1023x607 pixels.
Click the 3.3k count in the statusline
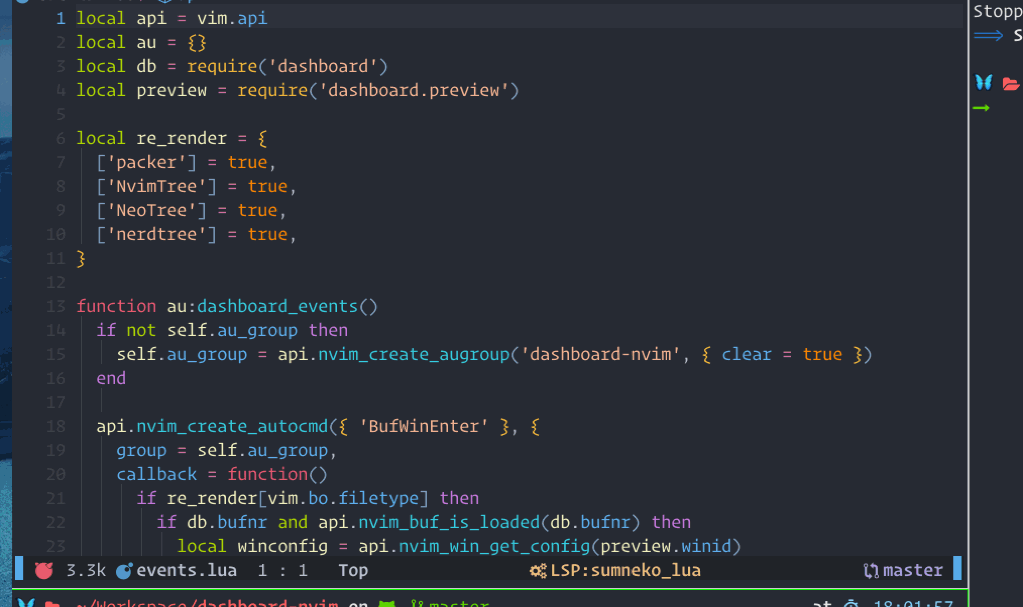point(83,570)
